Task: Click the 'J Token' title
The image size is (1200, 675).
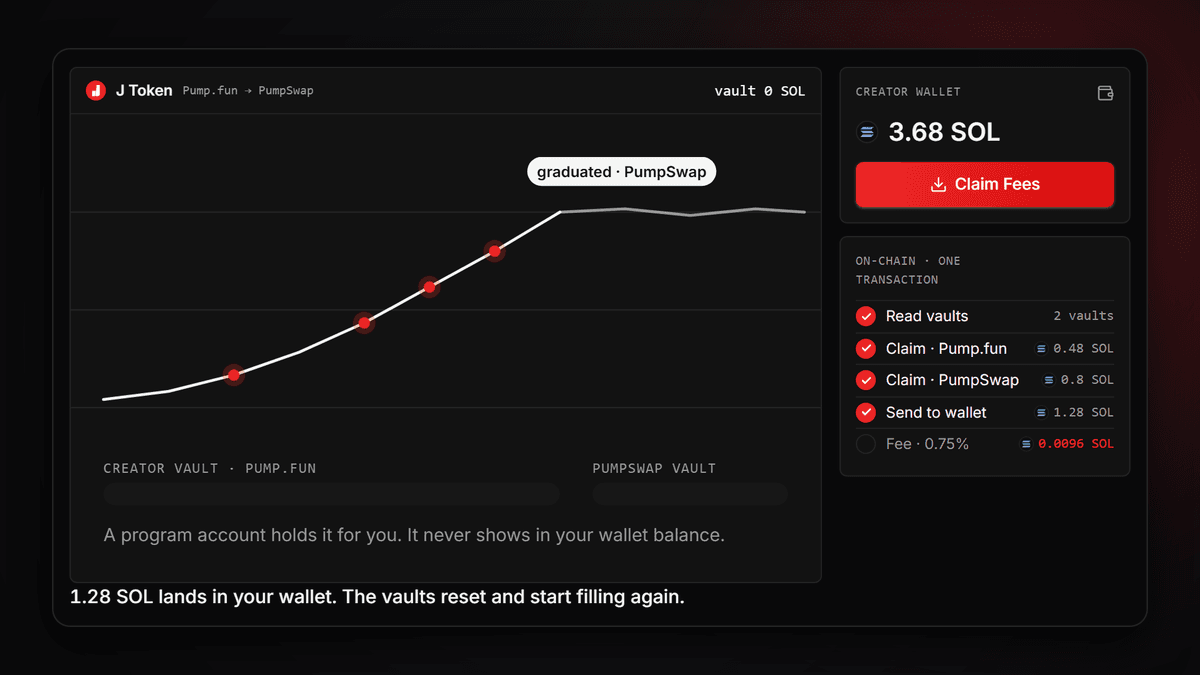Action: 144,90
